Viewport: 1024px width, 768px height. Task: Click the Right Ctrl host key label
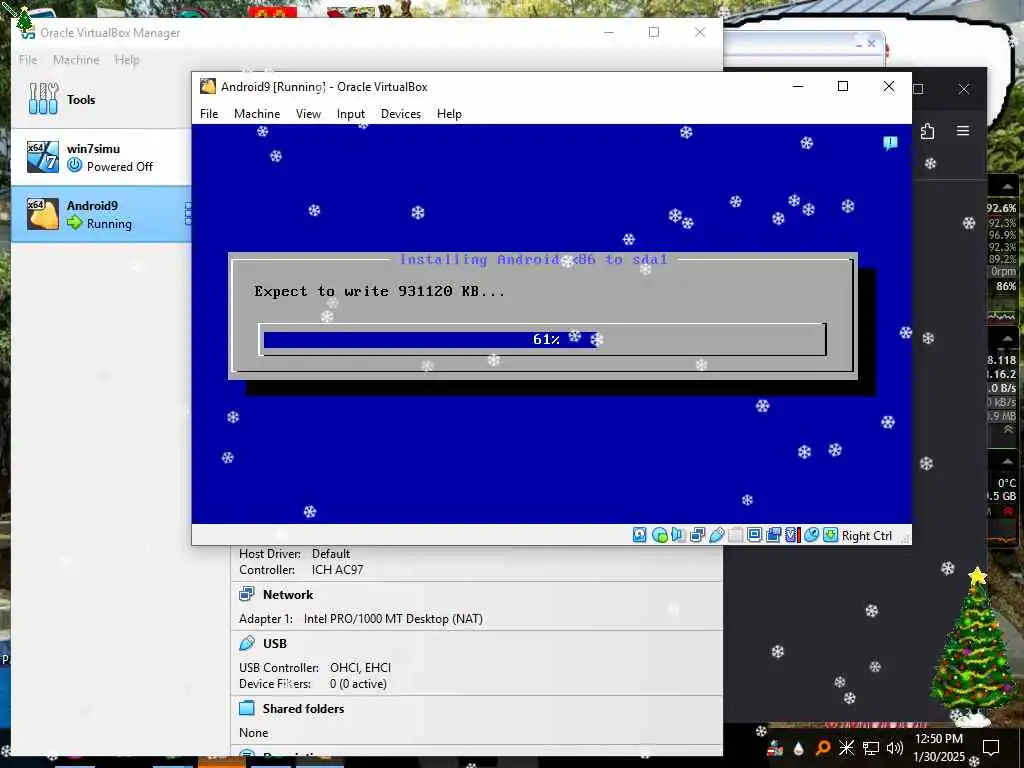coord(867,536)
